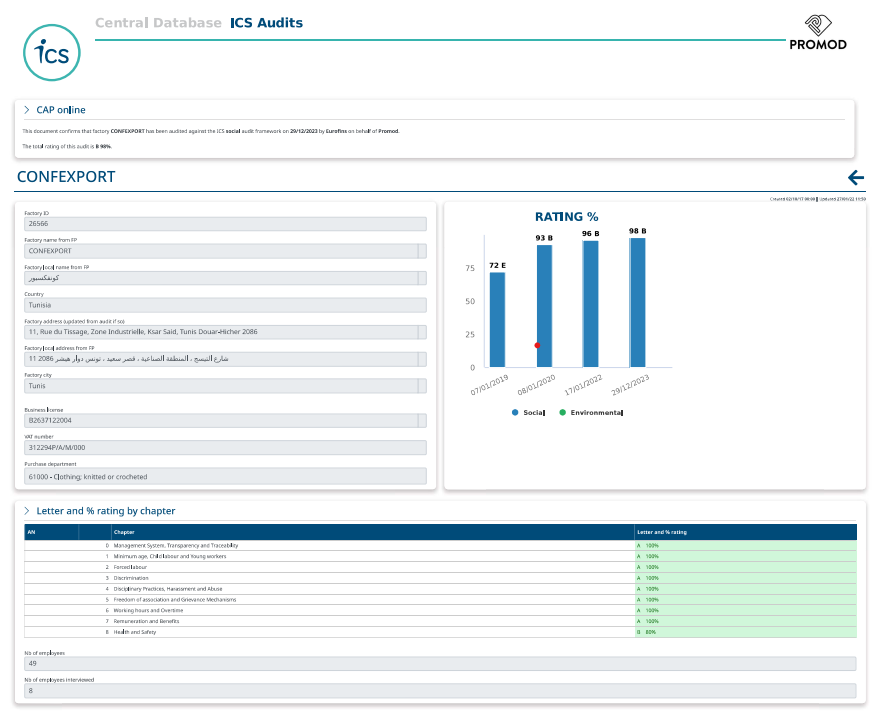
Task: Go back using the left arrow
Action: click(x=855, y=178)
